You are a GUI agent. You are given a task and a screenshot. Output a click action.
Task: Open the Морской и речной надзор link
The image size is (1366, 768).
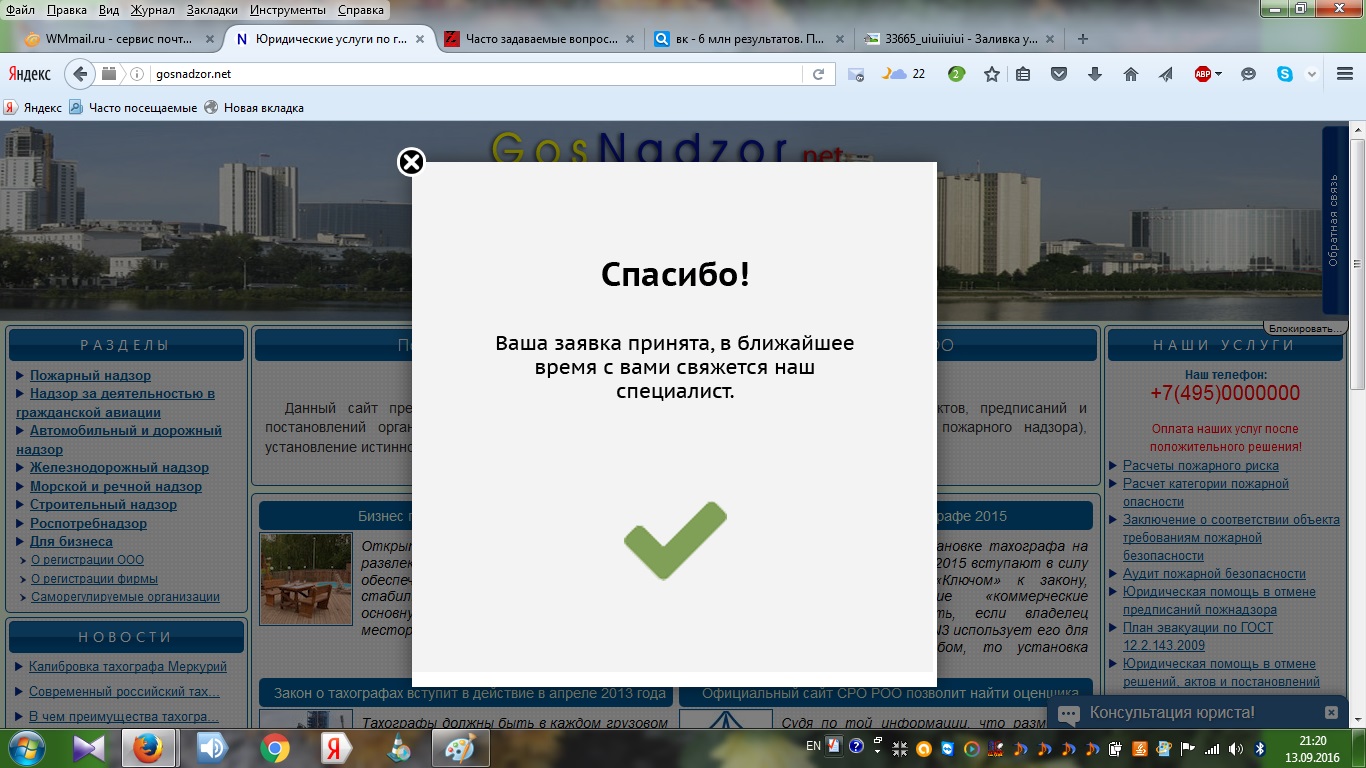pos(116,486)
